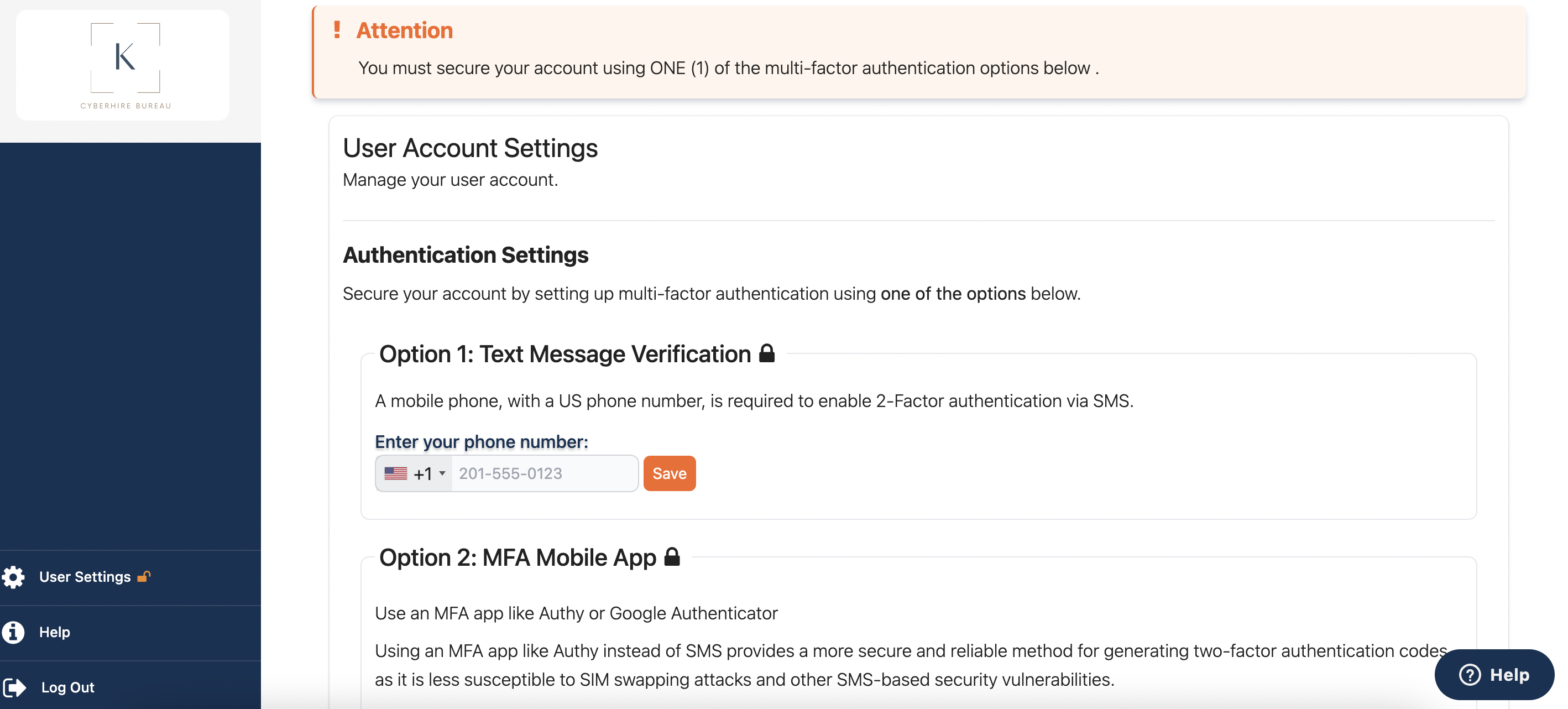The image size is (1568, 709).
Task: Save the entered phone number
Action: tap(670, 473)
